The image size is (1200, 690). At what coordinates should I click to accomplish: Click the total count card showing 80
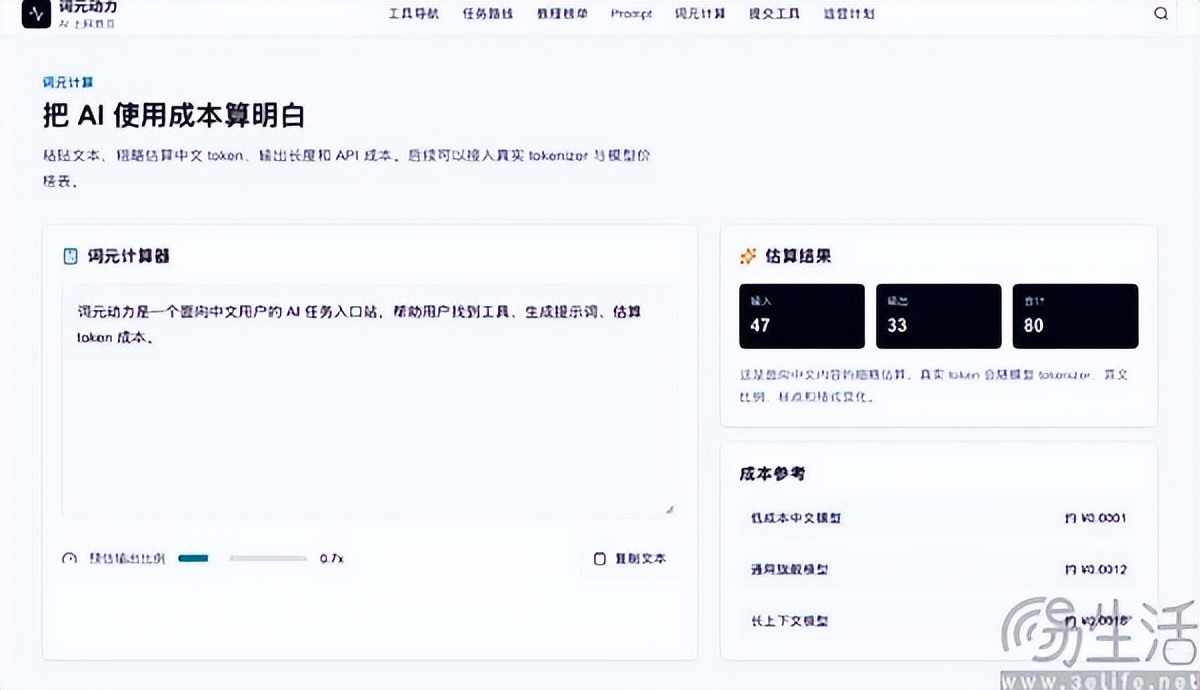pos(1075,316)
